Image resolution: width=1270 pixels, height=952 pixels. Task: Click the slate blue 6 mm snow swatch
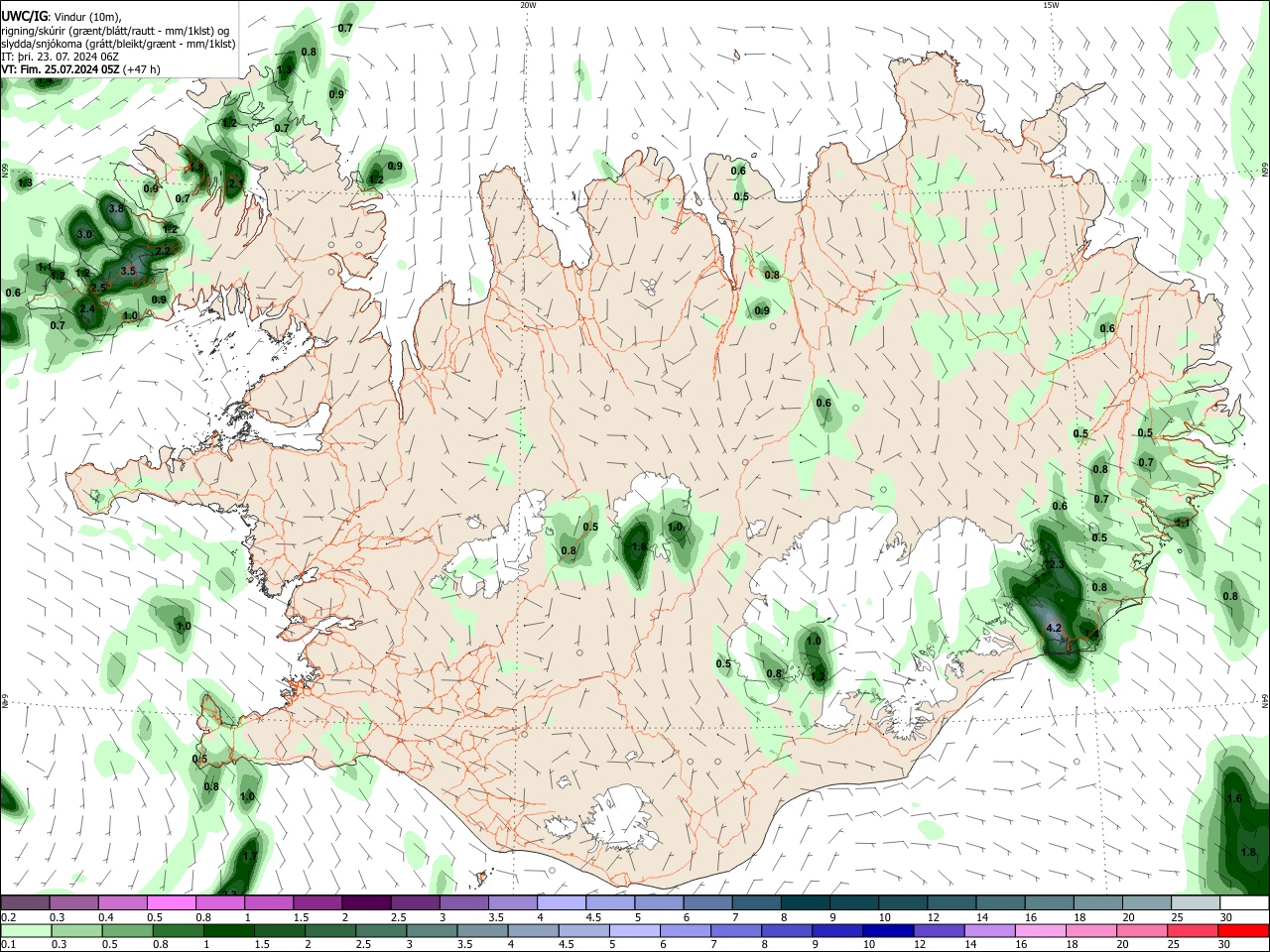(708, 903)
